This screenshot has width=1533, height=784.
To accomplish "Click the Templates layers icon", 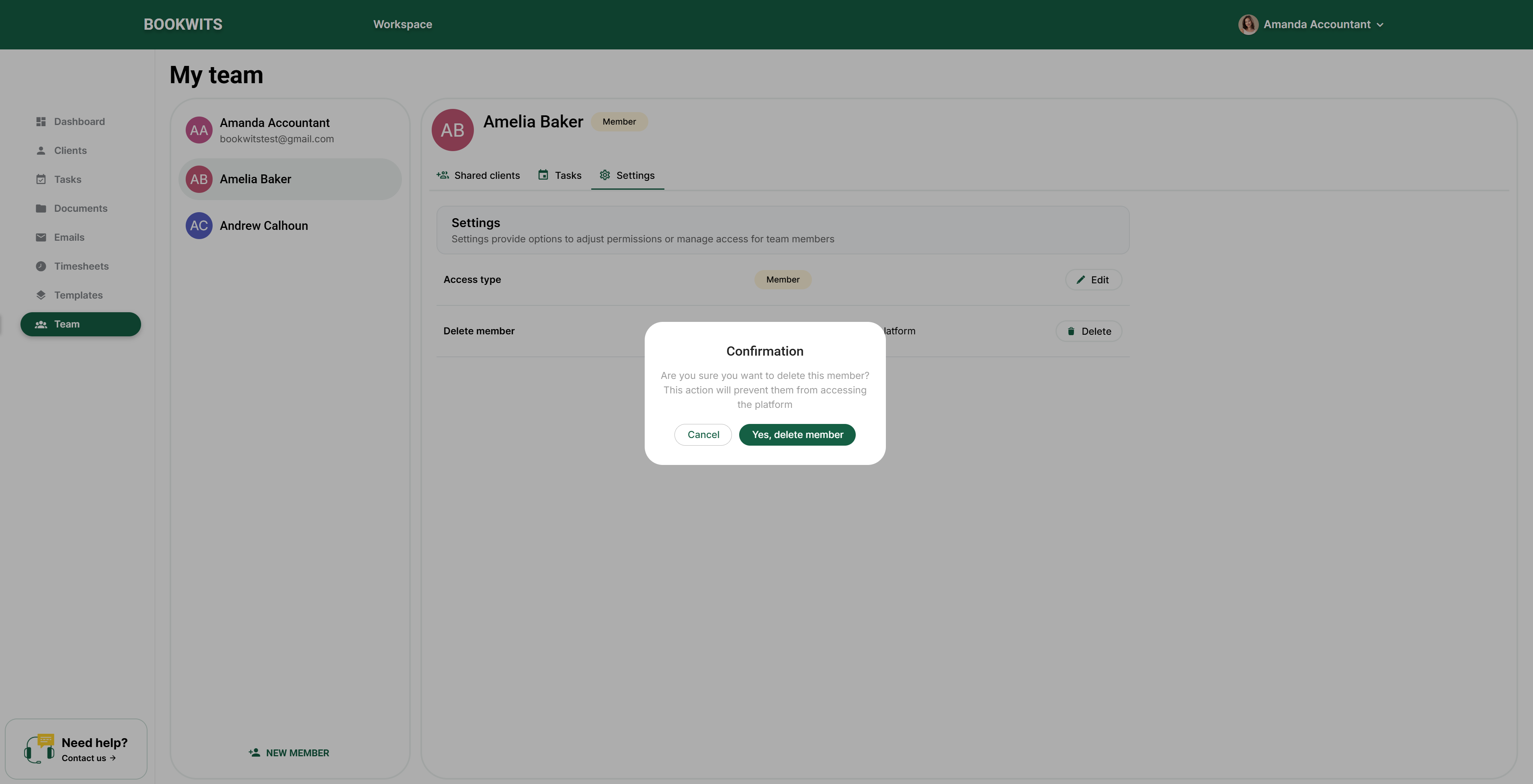I will pyautogui.click(x=41, y=295).
